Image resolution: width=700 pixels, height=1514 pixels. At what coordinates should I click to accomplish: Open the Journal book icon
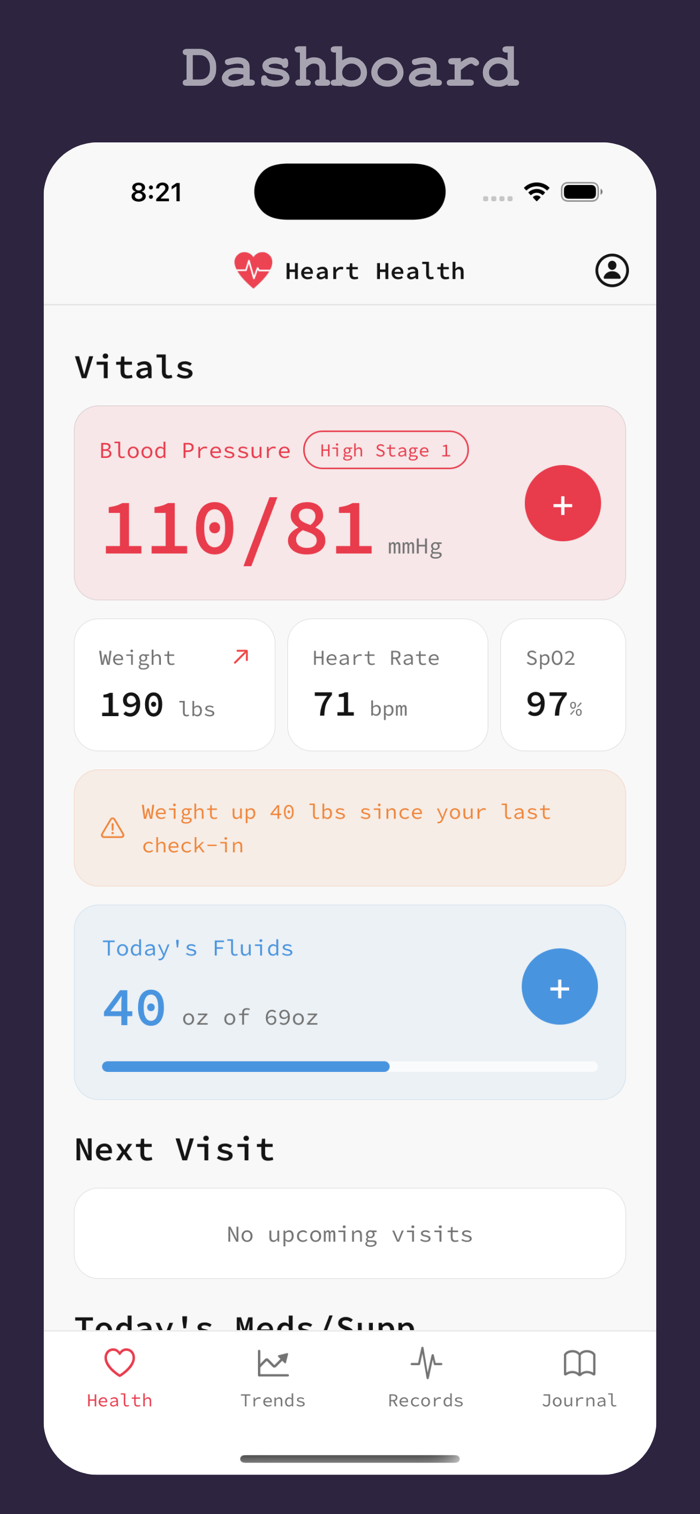tap(580, 1363)
